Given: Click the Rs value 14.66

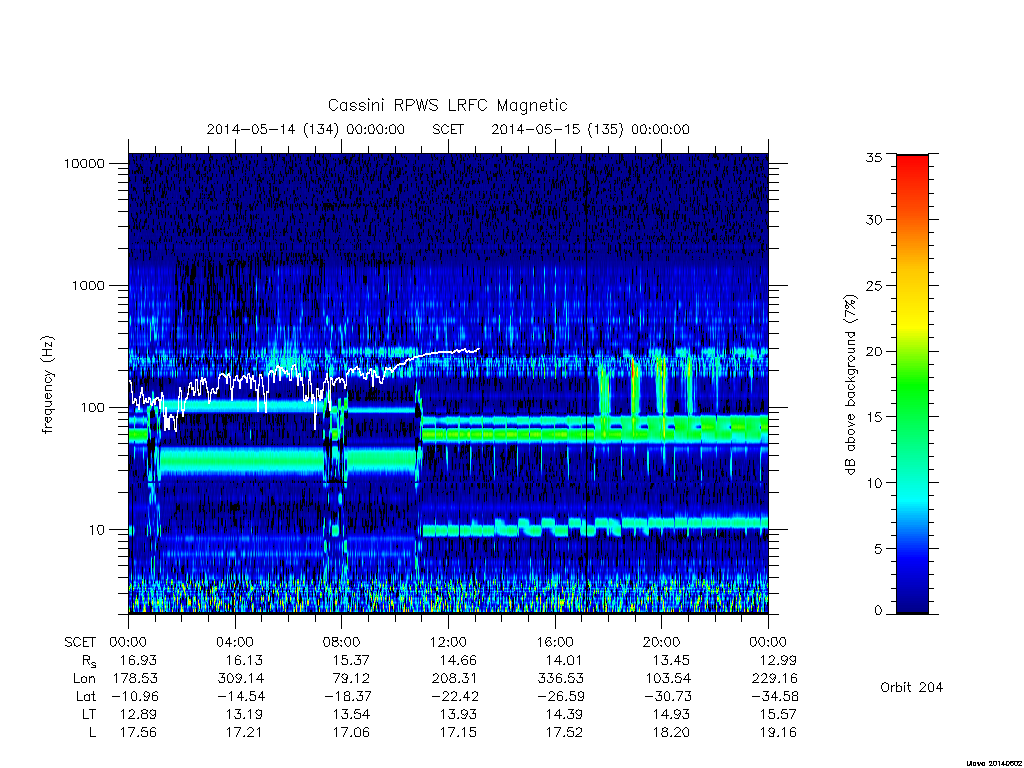Looking at the screenshot, I should (x=458, y=661).
